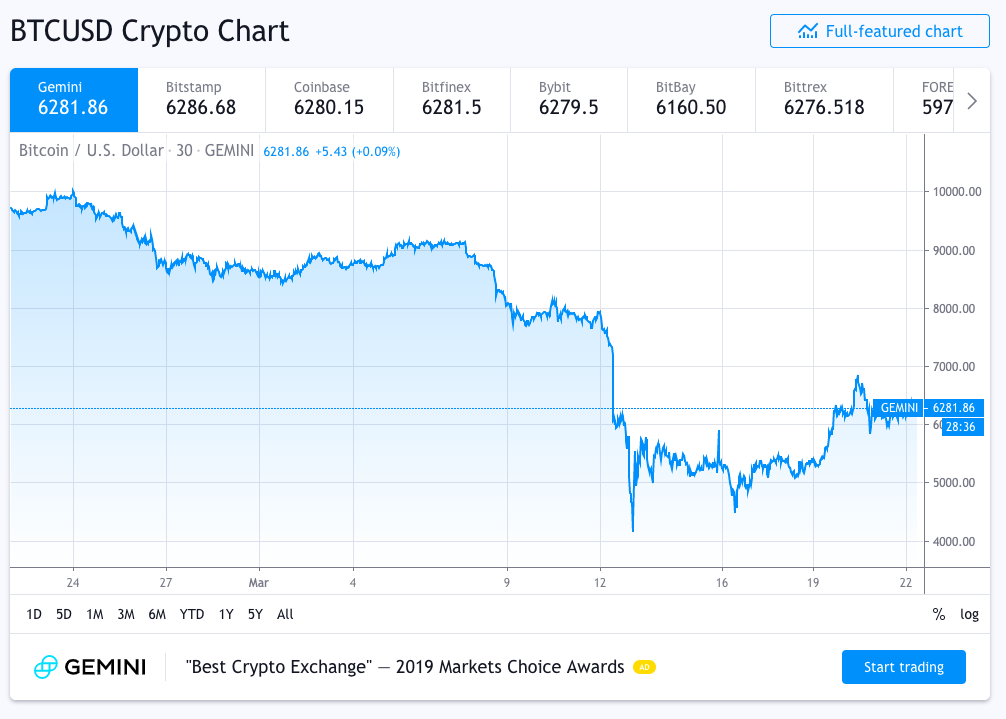Switch to the Bitstamp exchange tab
Screen dimensions: 1006x719
click(x=201, y=99)
